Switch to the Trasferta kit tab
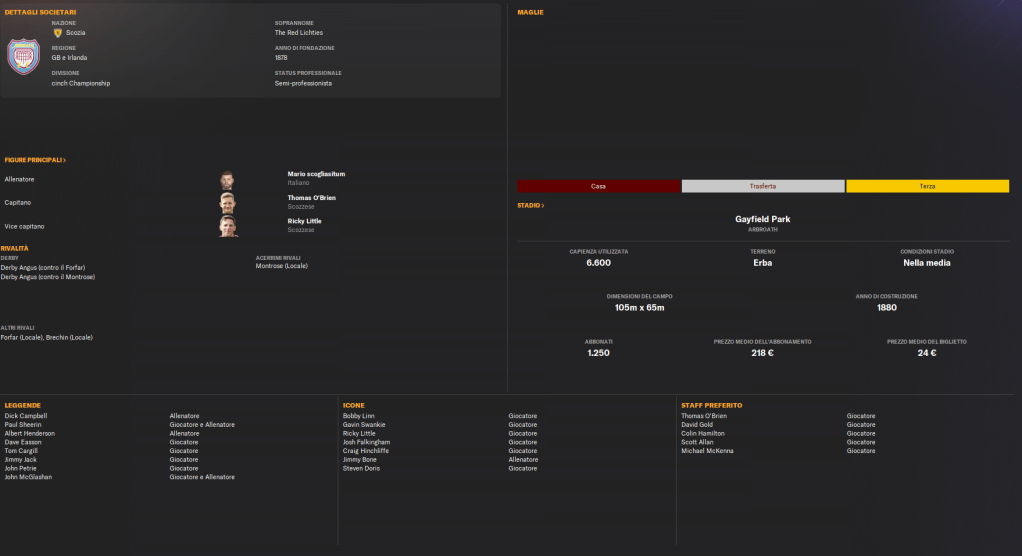This screenshot has height=556, width=1022. tap(763, 186)
